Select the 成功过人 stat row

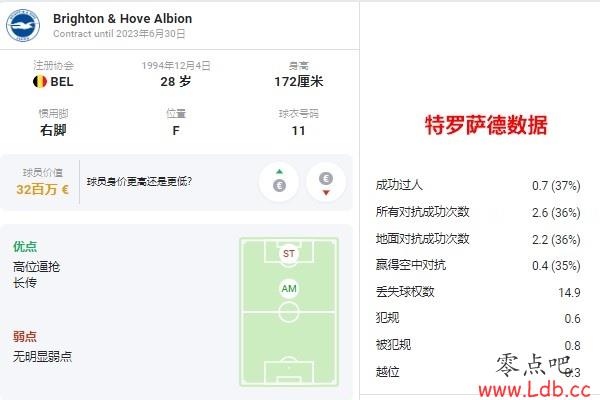[478, 186]
